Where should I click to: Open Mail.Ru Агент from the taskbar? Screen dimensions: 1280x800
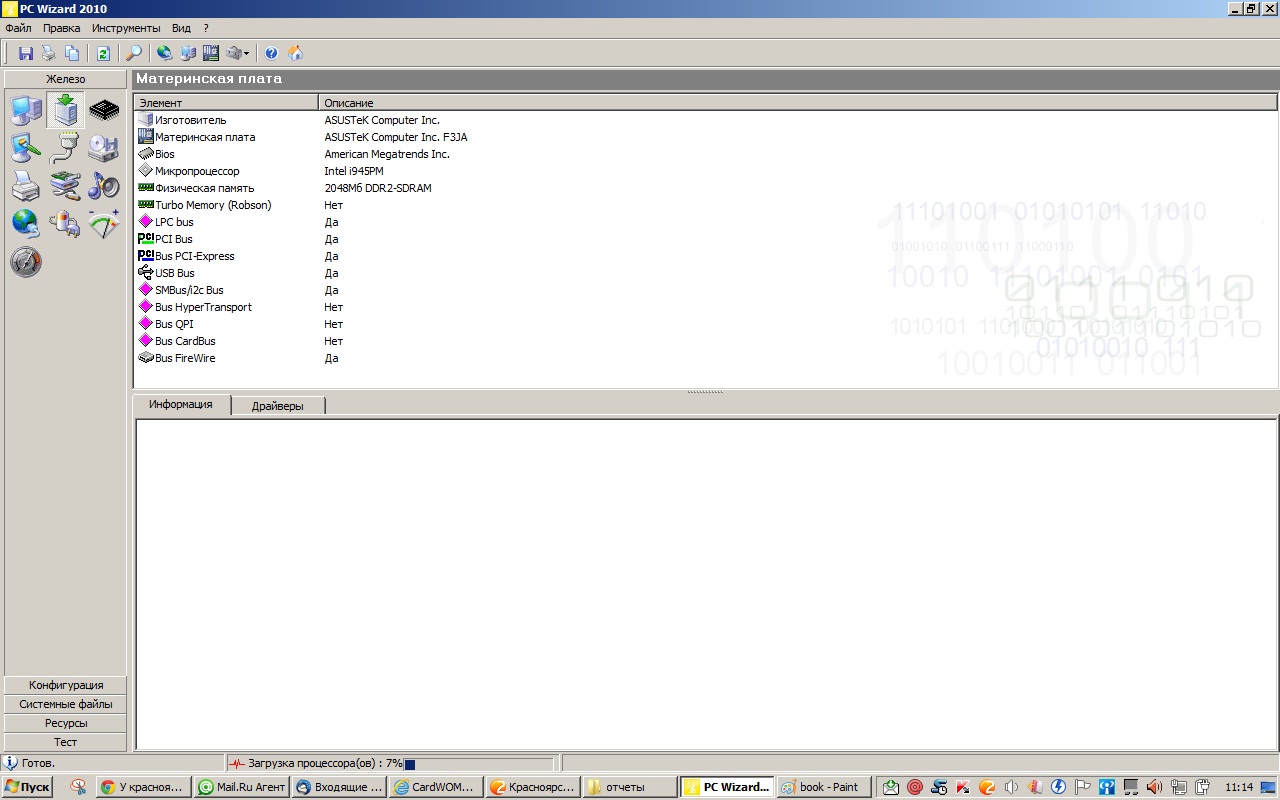242,787
